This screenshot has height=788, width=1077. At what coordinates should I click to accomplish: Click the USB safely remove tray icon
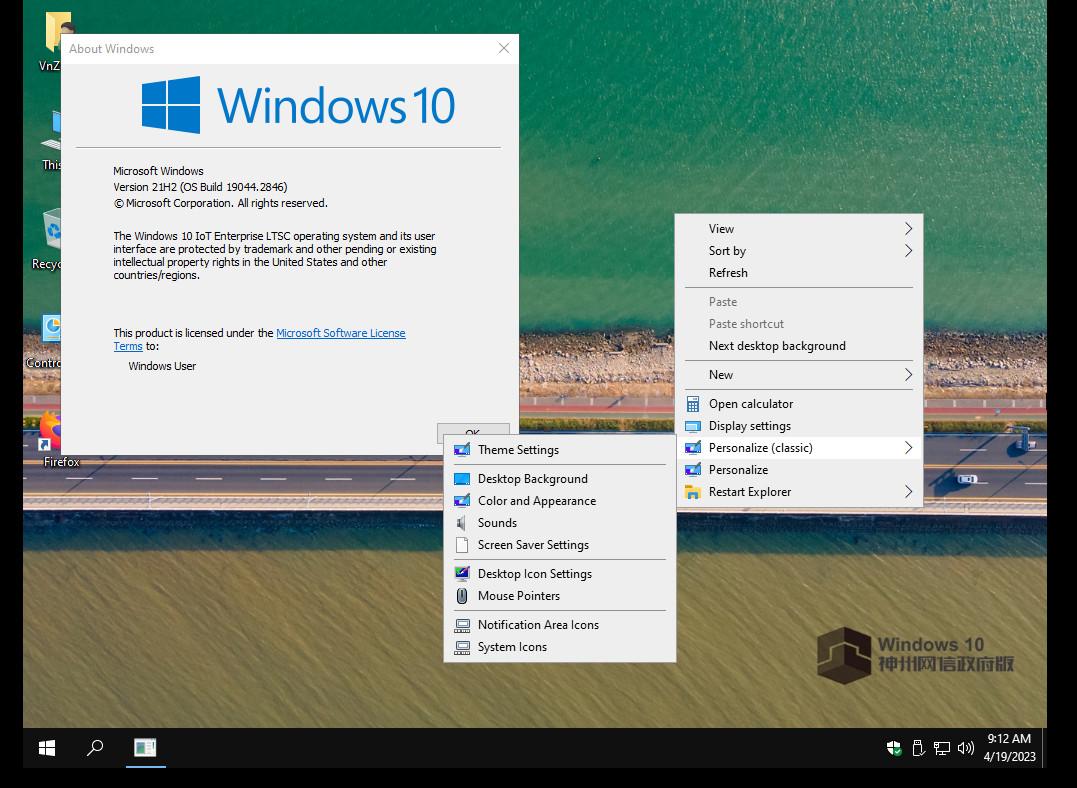coord(918,748)
